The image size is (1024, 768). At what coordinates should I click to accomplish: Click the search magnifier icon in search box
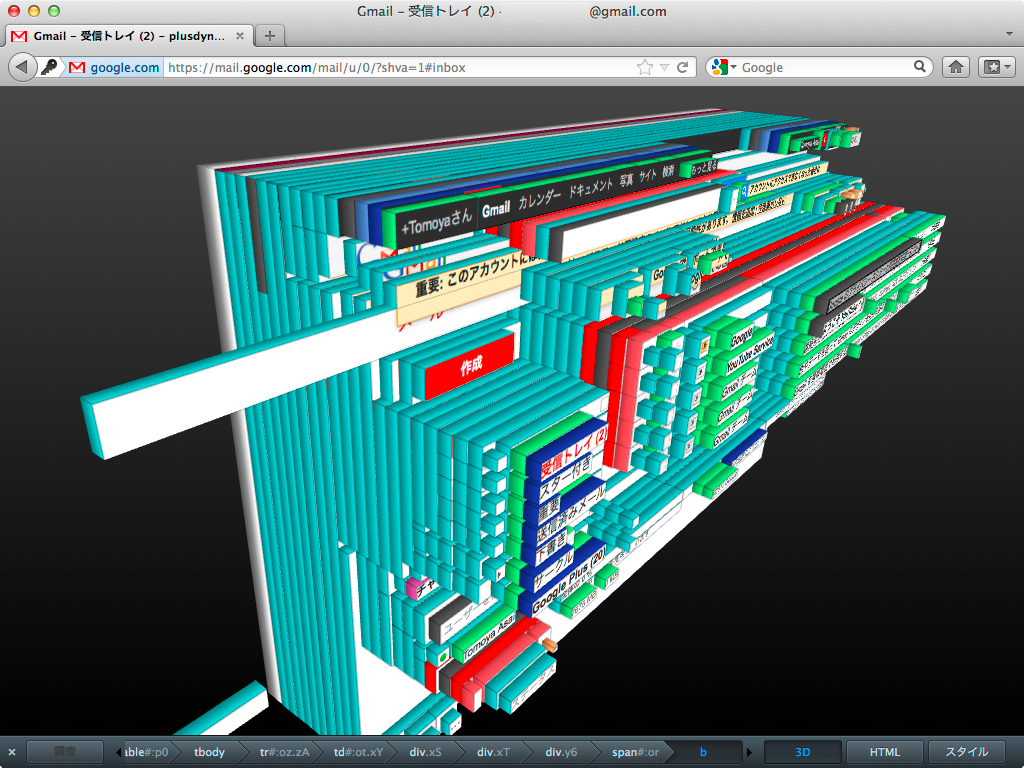point(920,67)
